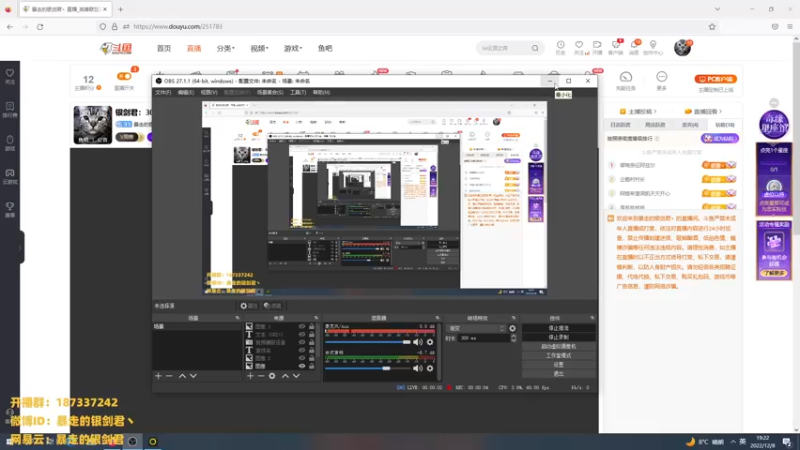
Task: Open OBS 文件(F) menu
Action: click(x=163, y=92)
